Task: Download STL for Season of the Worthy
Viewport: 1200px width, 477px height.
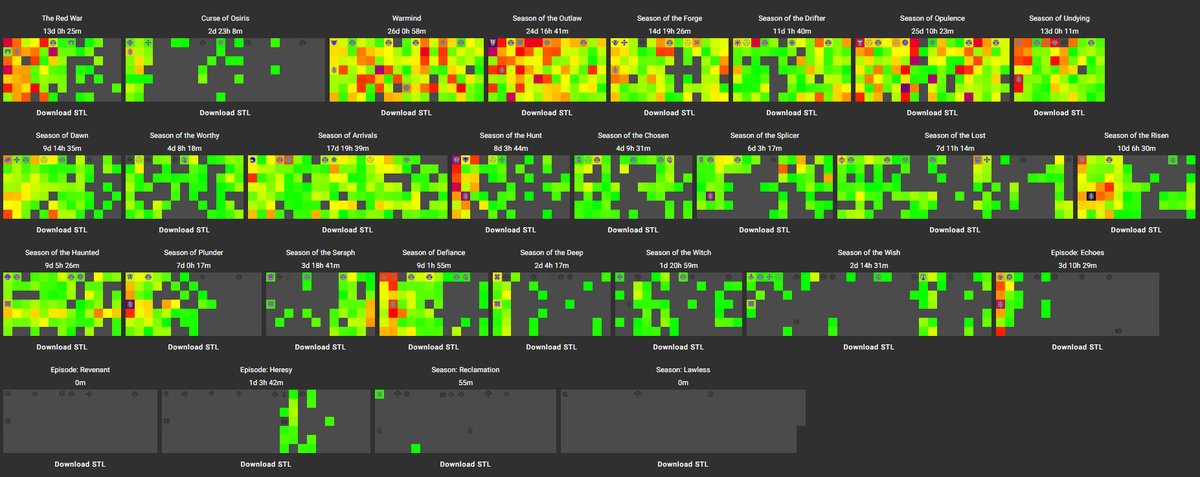Action: (184, 230)
